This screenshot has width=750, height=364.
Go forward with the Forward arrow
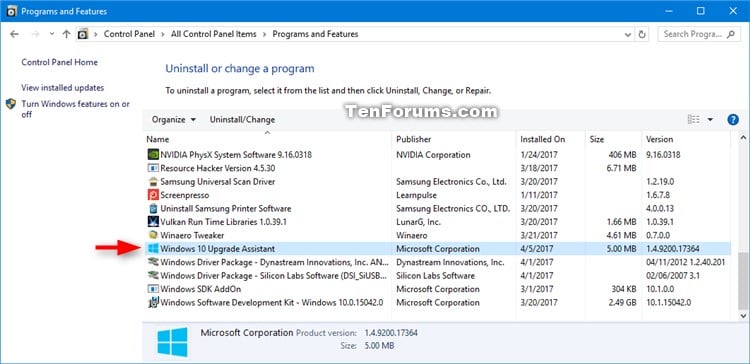pos(35,34)
